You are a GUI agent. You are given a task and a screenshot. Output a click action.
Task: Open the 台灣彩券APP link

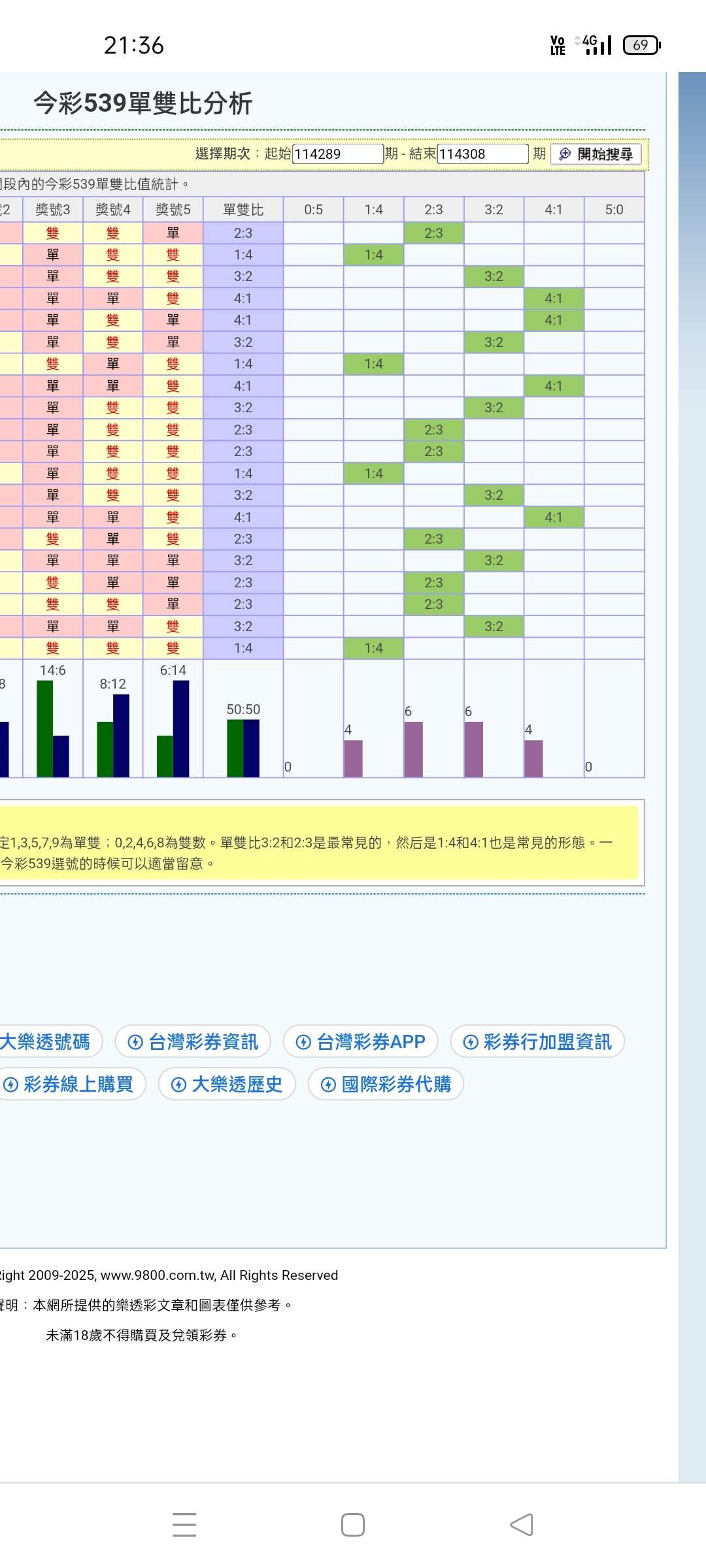click(371, 1042)
